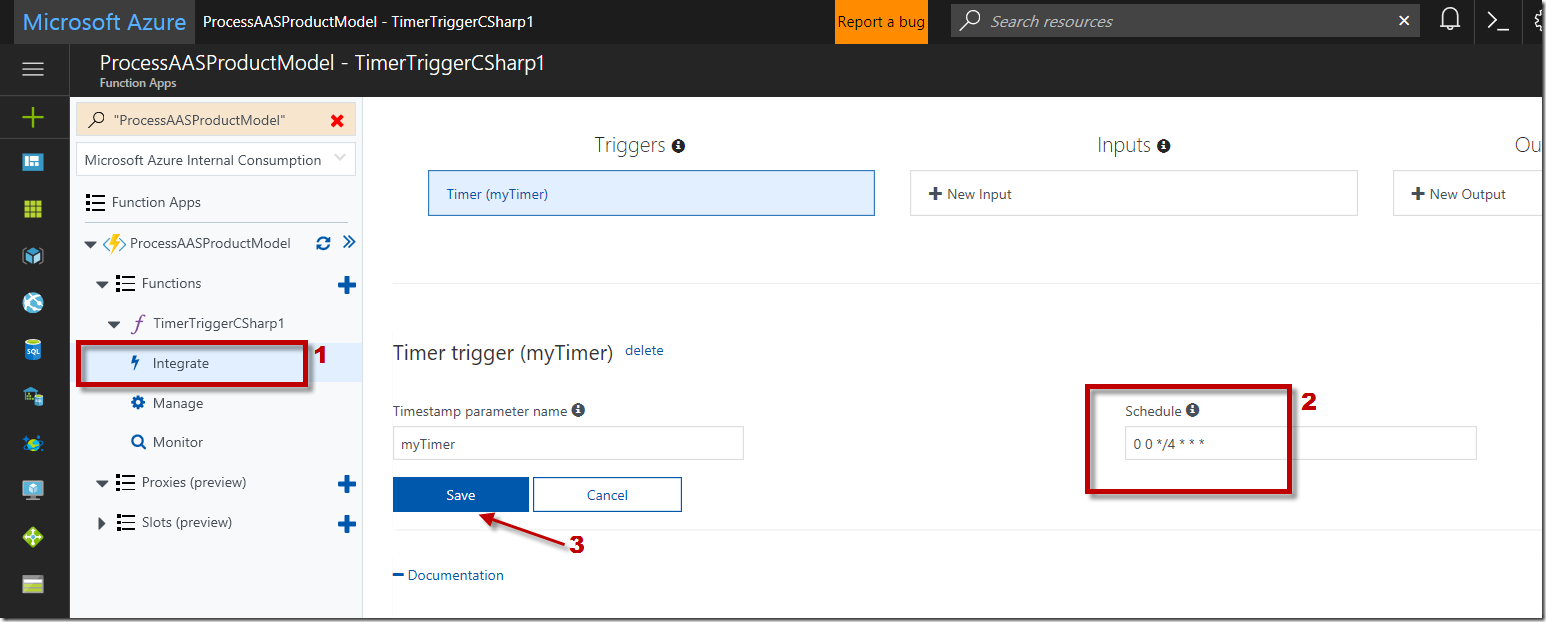This screenshot has height=622, width=1546.
Task: Clear the ProcessAASProductModel filter with red X
Action: [x=337, y=120]
